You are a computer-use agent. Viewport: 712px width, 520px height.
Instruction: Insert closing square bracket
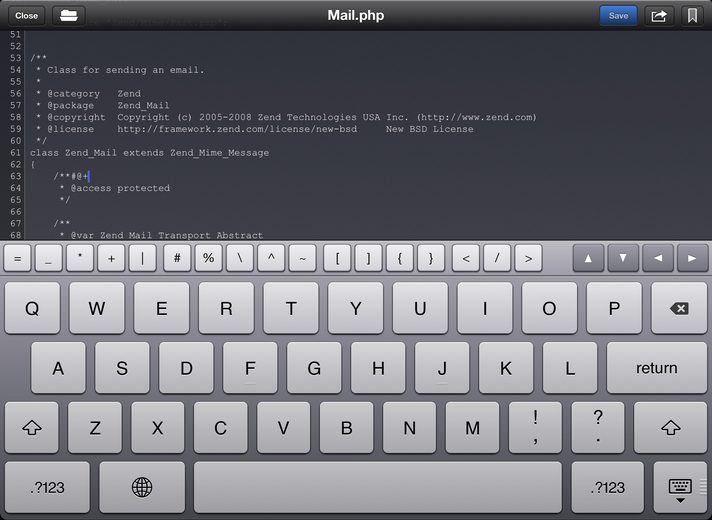tap(368, 258)
